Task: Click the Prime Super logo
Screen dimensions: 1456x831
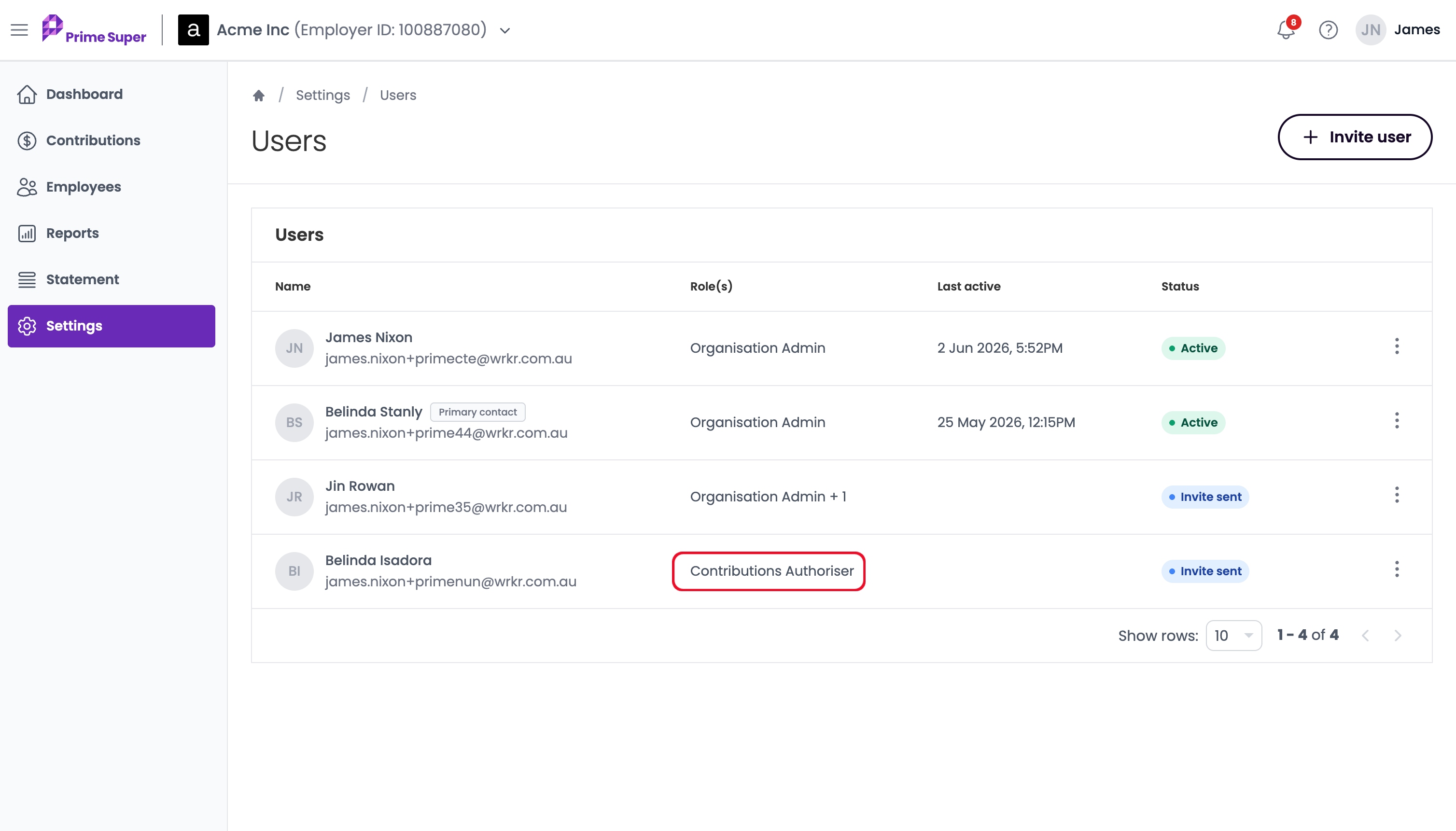Action: pos(94,30)
